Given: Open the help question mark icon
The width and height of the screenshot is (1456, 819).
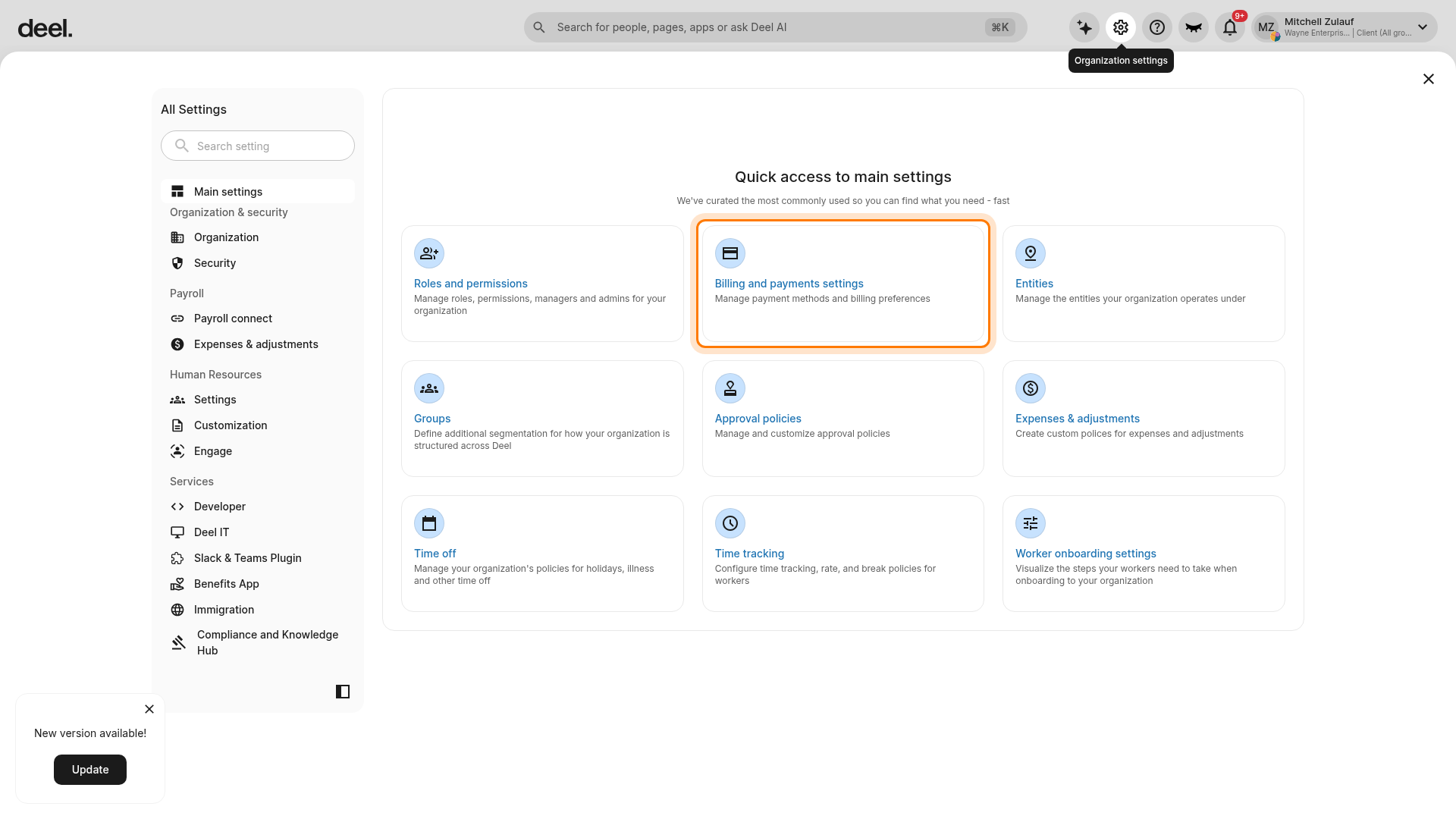Looking at the screenshot, I should click(1157, 28).
